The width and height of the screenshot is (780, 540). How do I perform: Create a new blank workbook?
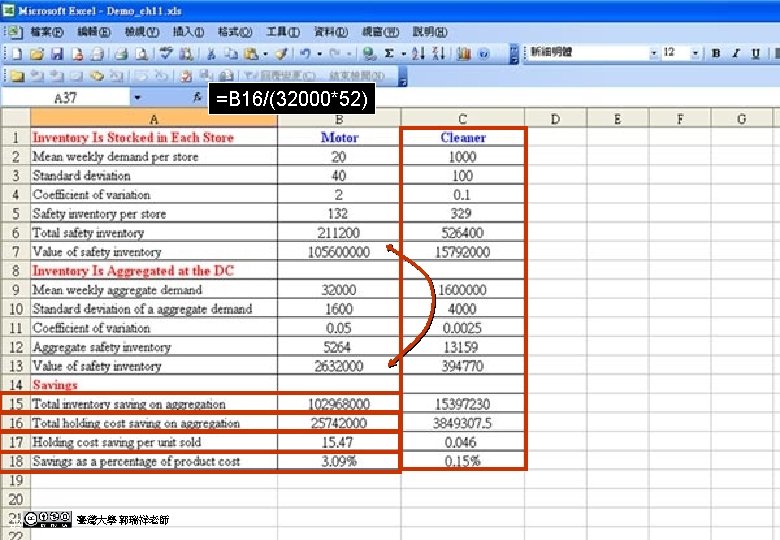(x=17, y=54)
